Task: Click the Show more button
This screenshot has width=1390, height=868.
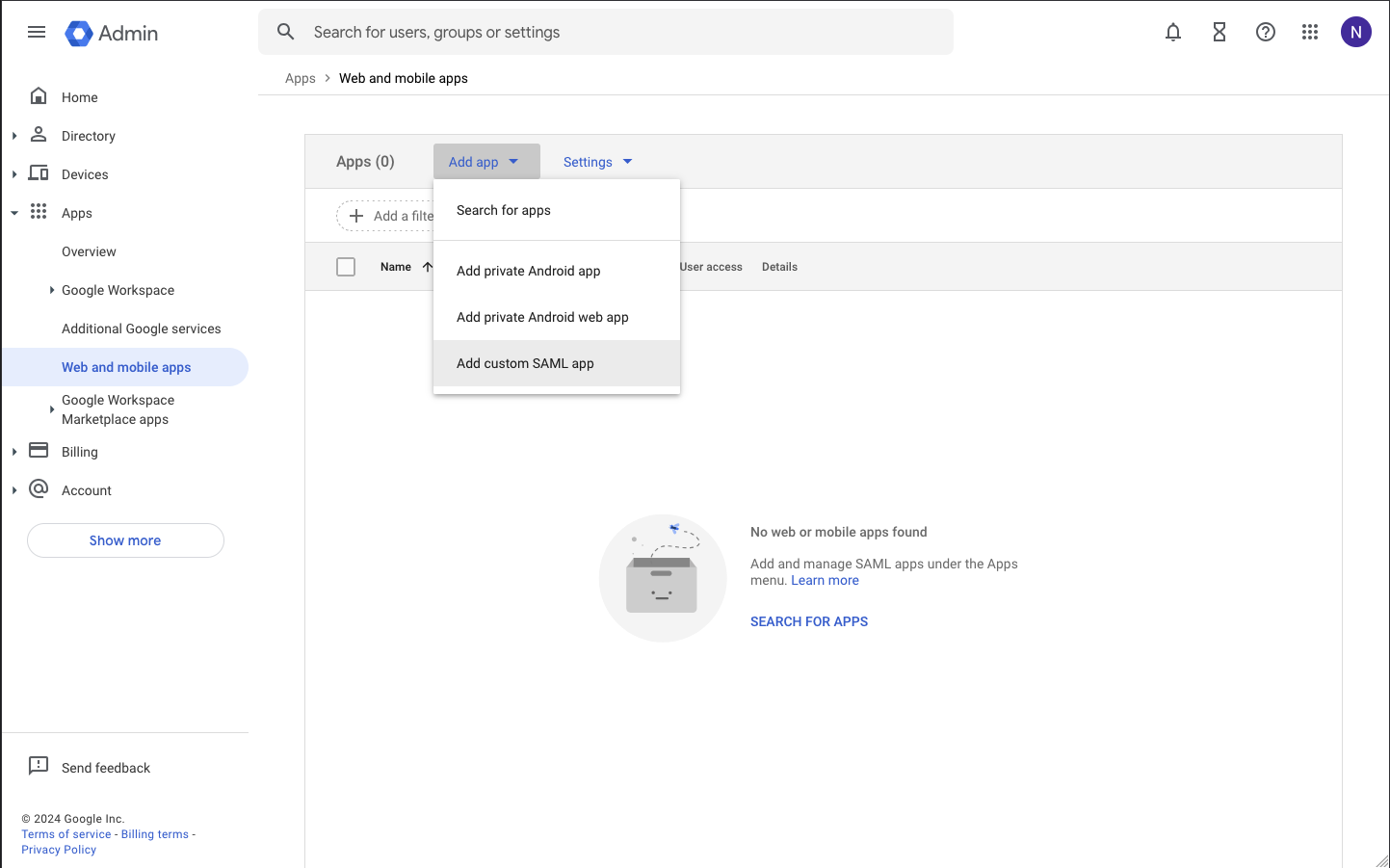Action: 125,540
